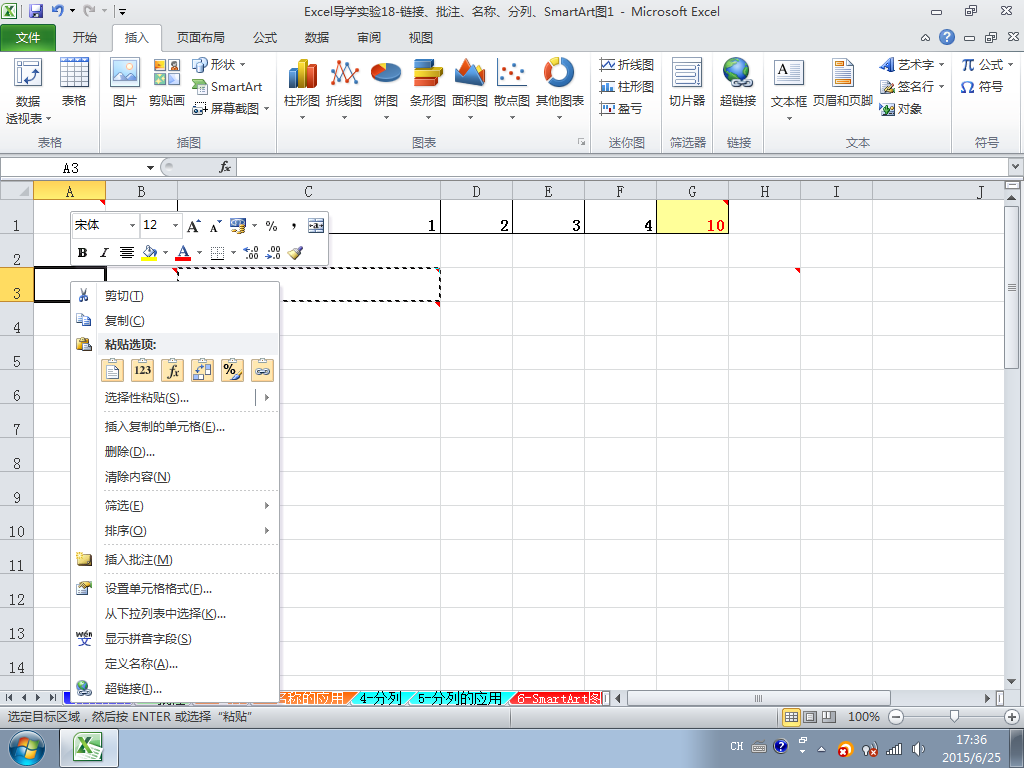Insert an Object (对象) from ribbon
This screenshot has height=768, width=1024.
[901, 109]
